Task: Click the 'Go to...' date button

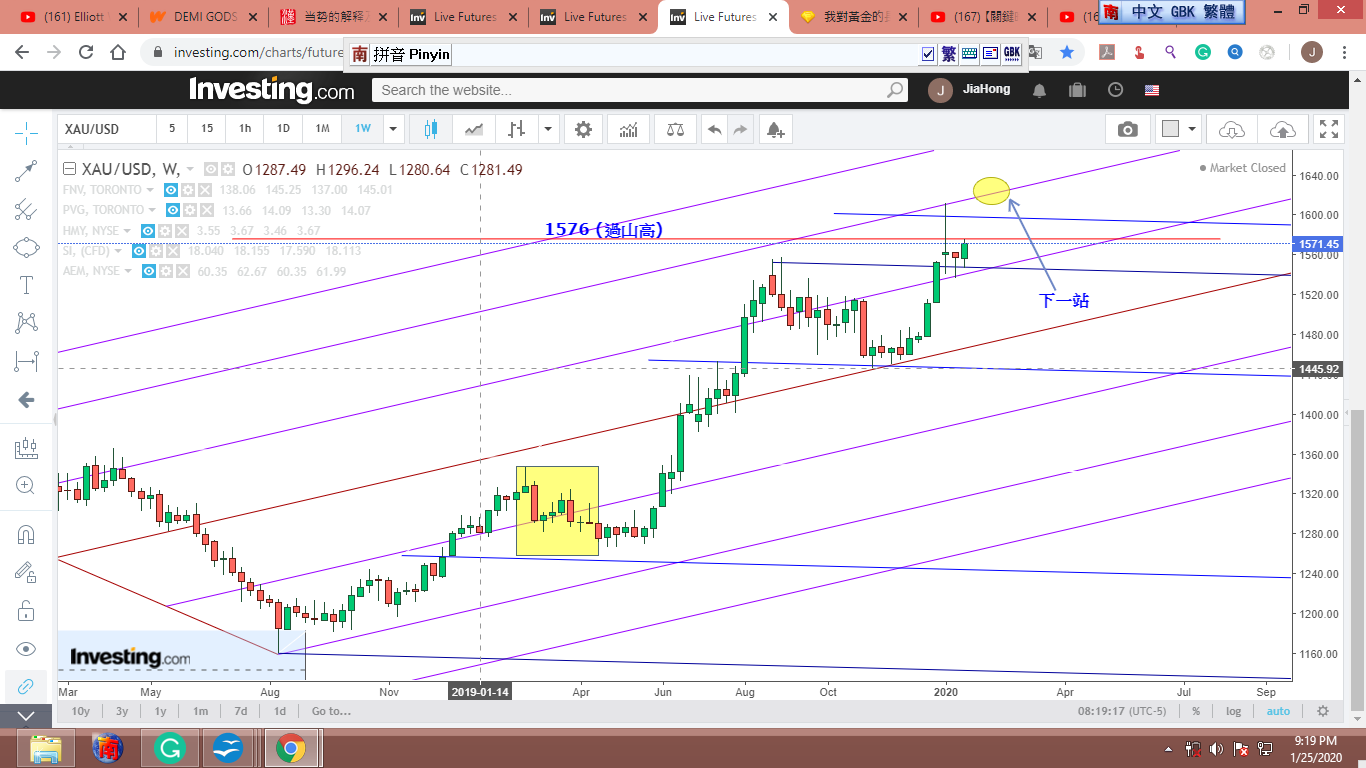Action: (331, 711)
